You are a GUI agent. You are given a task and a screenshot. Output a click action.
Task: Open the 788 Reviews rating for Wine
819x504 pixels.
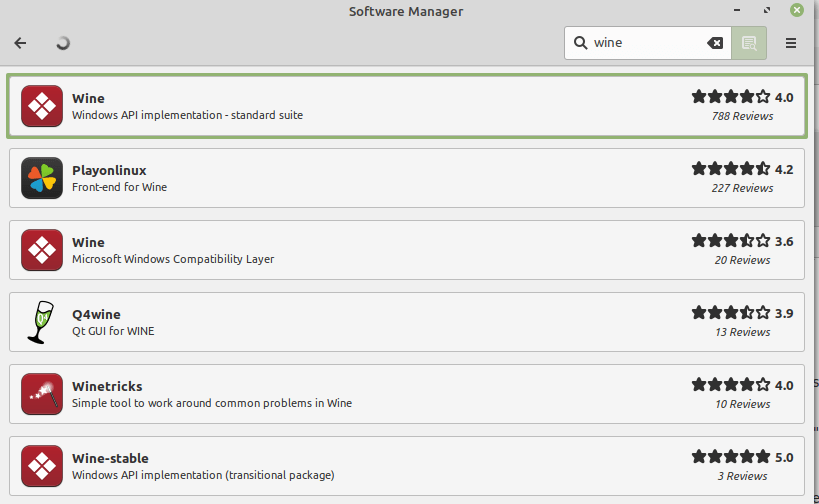pos(742,116)
